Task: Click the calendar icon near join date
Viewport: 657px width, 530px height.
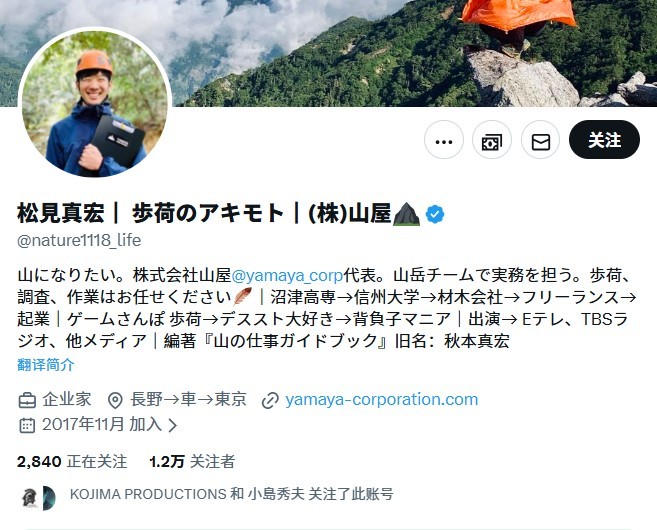Action: 27,425
